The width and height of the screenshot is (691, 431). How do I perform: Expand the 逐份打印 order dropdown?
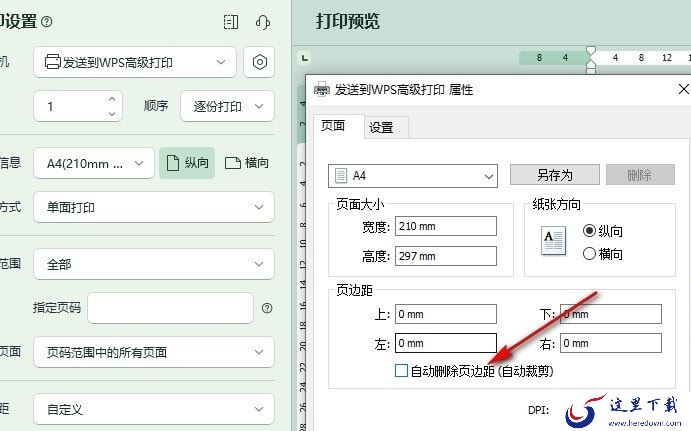pos(227,106)
